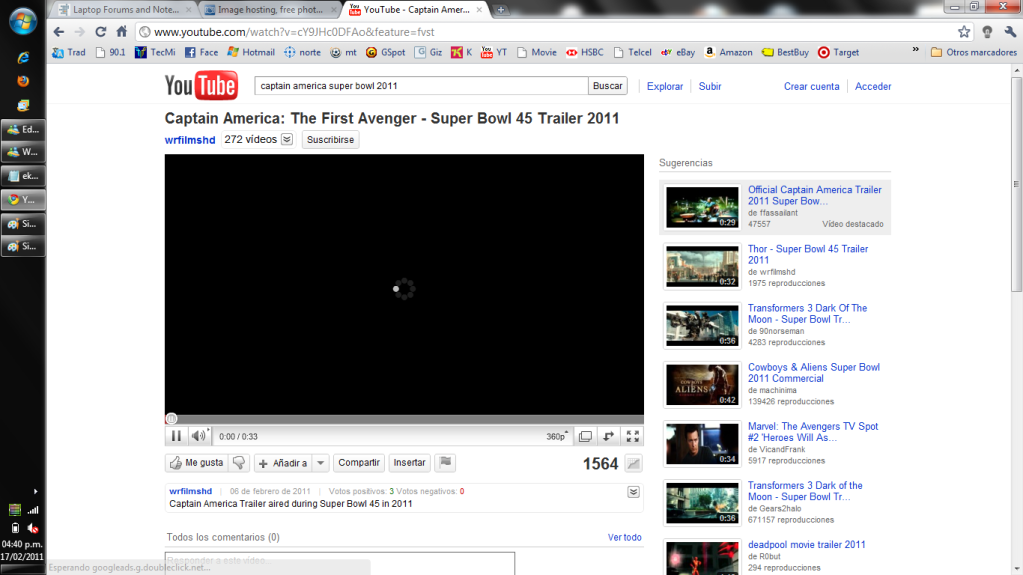Open the deadpool movie trailer 2011 suggestion

(x=806, y=544)
